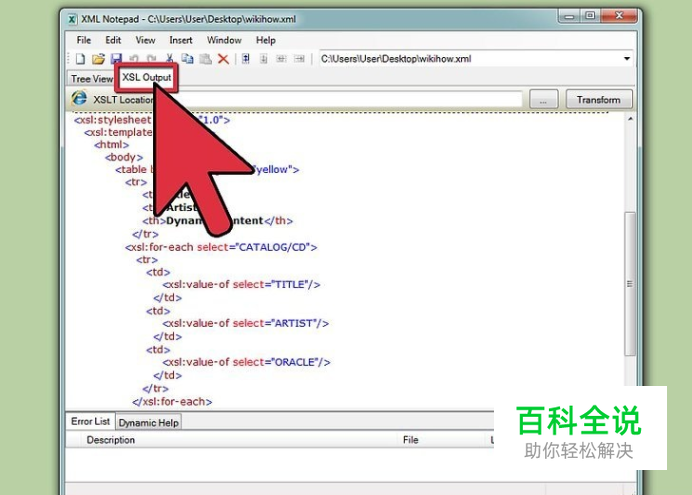The image size is (692, 495).
Task: Close the XML Notepad window
Action: tap(619, 16)
